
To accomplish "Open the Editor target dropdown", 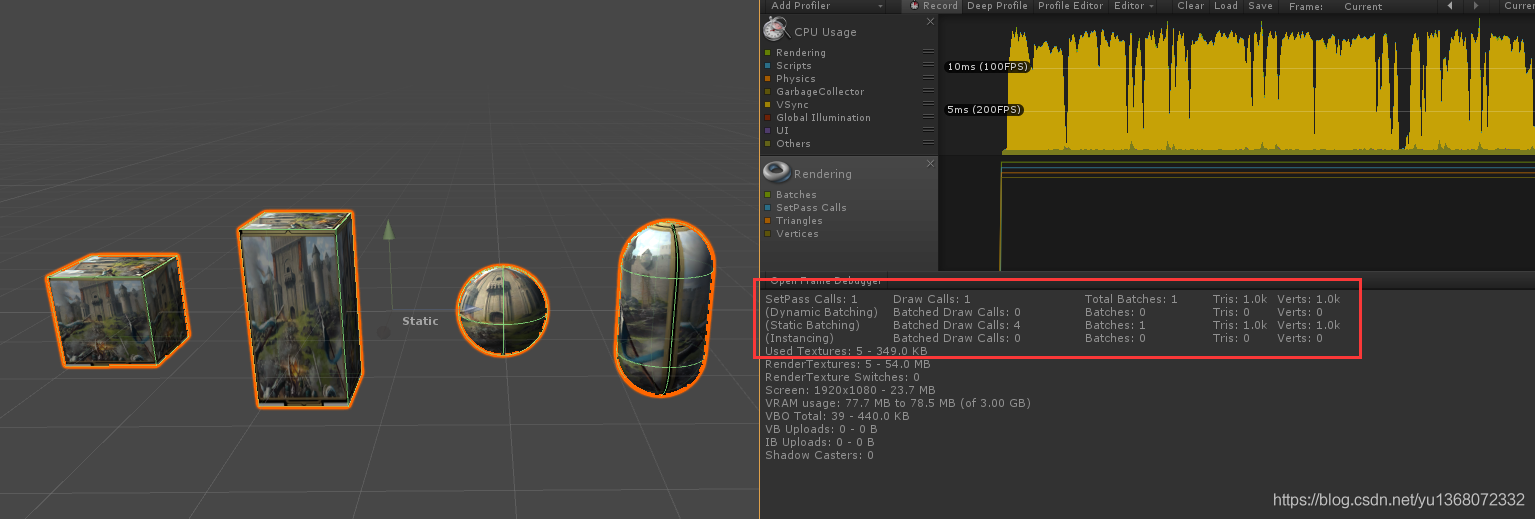I will tap(1134, 6).
